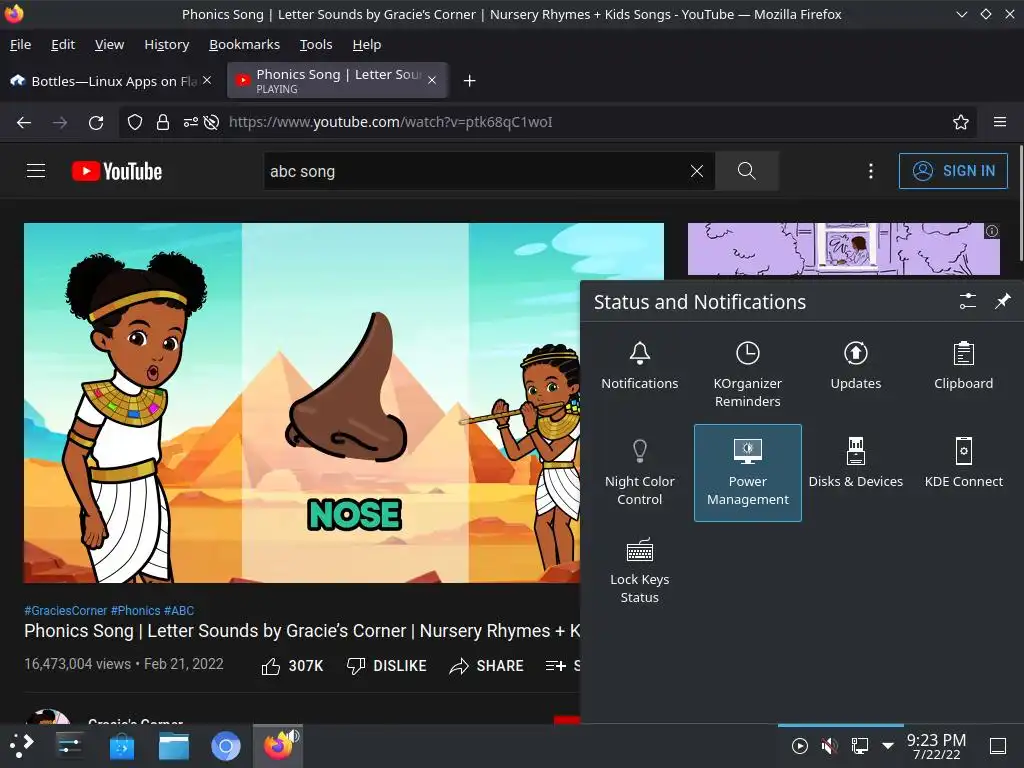Open YouTube settings three-dot menu
The height and width of the screenshot is (768, 1024).
tap(870, 171)
